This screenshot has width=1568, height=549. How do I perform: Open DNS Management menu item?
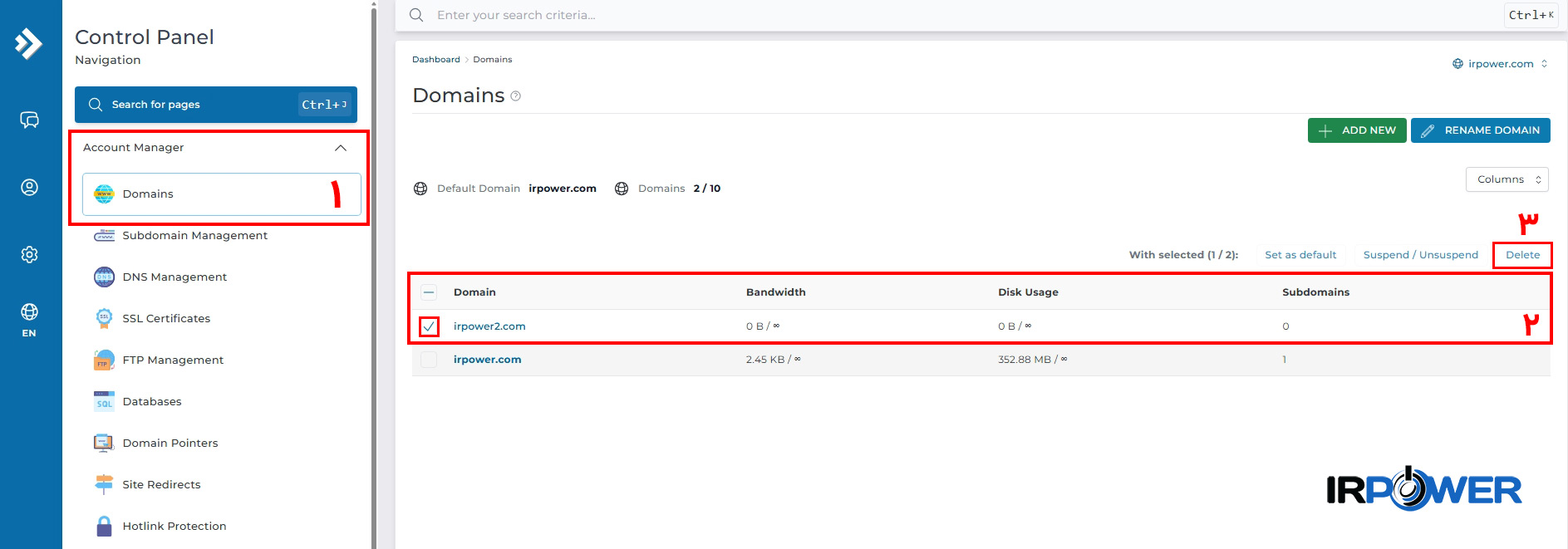click(174, 277)
